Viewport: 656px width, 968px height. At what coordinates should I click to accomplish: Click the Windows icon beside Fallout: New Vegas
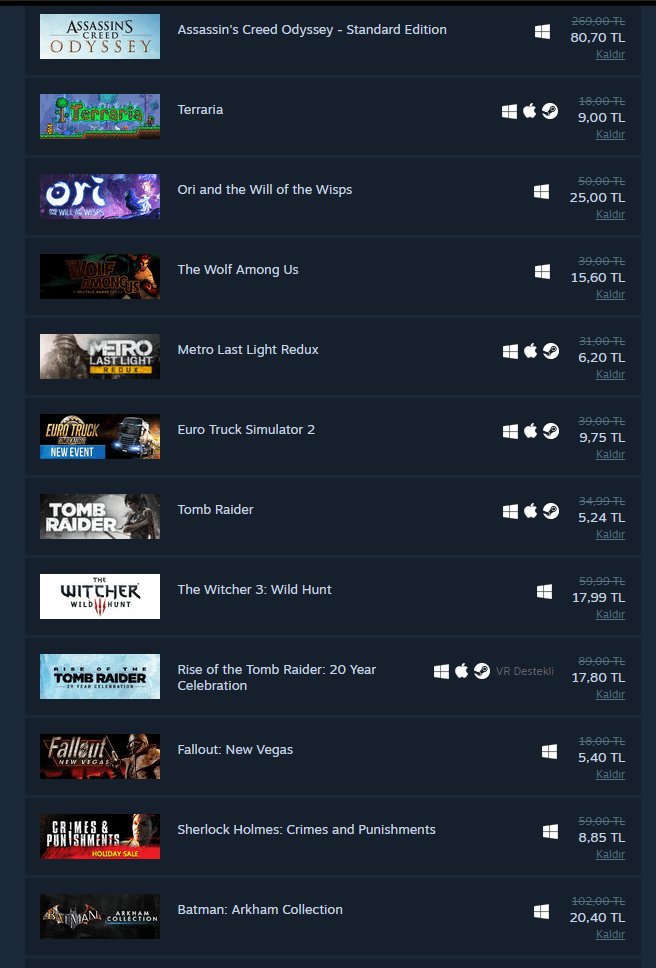pos(549,751)
